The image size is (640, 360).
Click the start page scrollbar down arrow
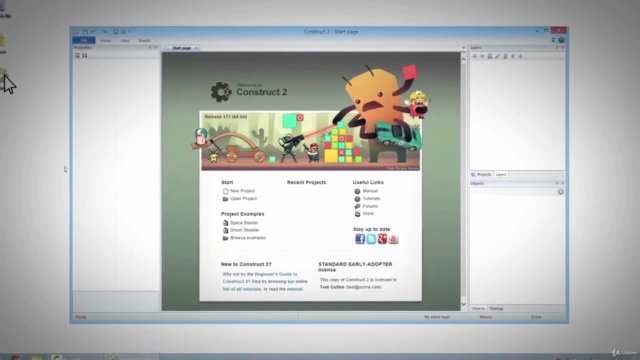click(x=464, y=304)
